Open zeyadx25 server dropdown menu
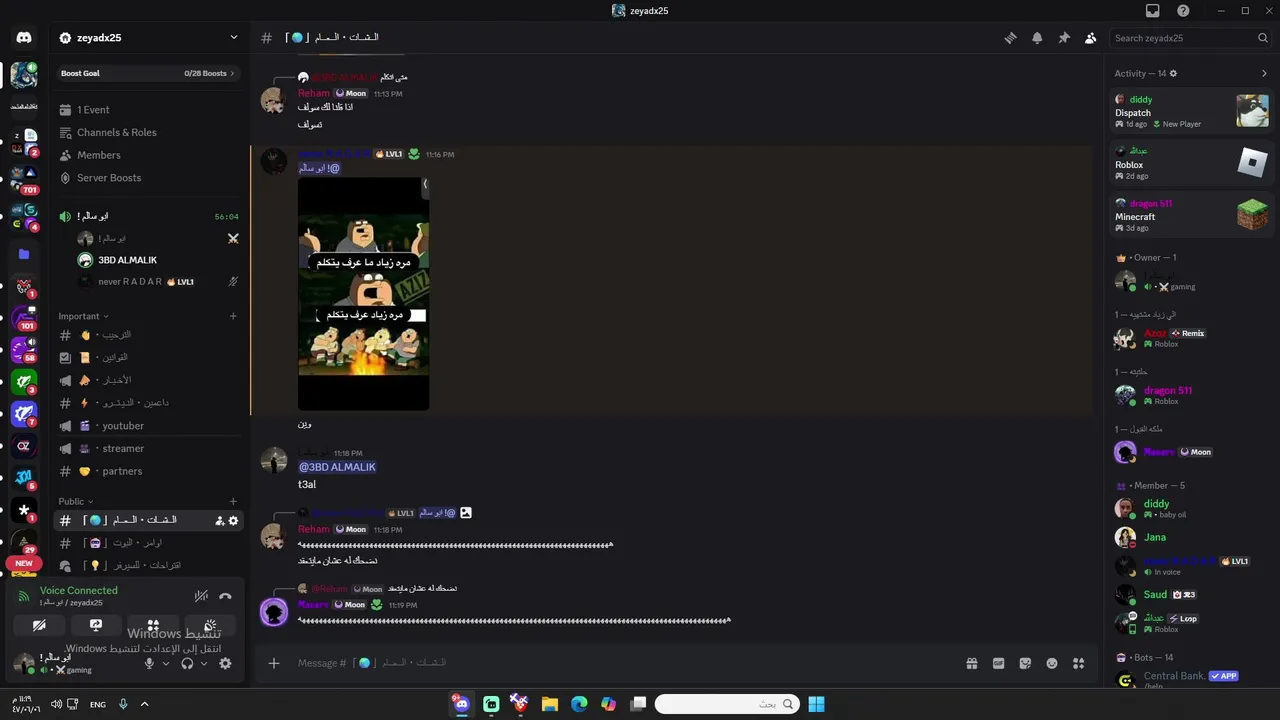The height and width of the screenshot is (720, 1280). (148, 38)
